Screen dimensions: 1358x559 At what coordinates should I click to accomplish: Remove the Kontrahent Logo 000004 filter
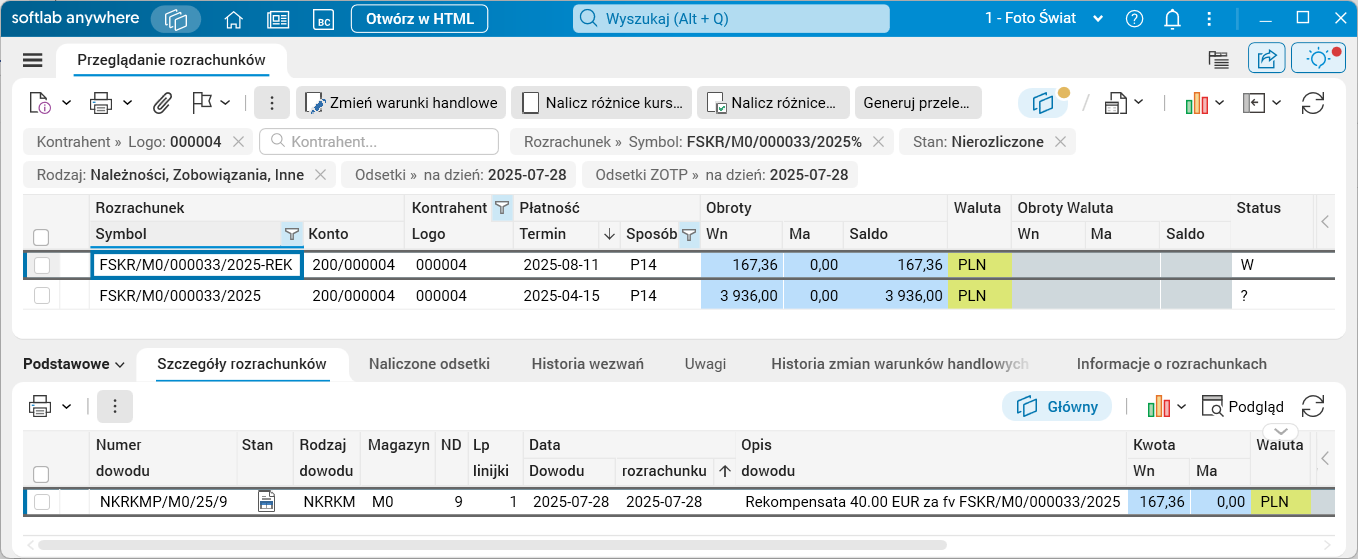(238, 142)
